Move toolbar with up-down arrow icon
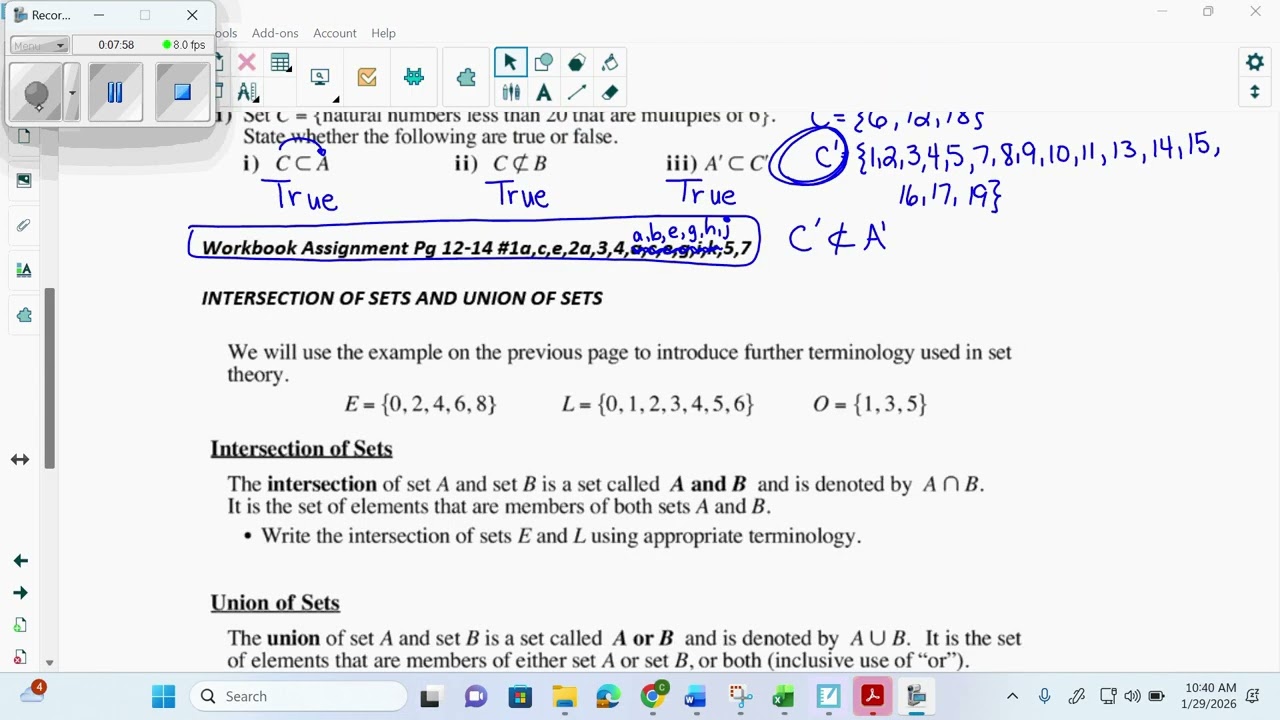This screenshot has width=1280, height=720. click(1255, 92)
